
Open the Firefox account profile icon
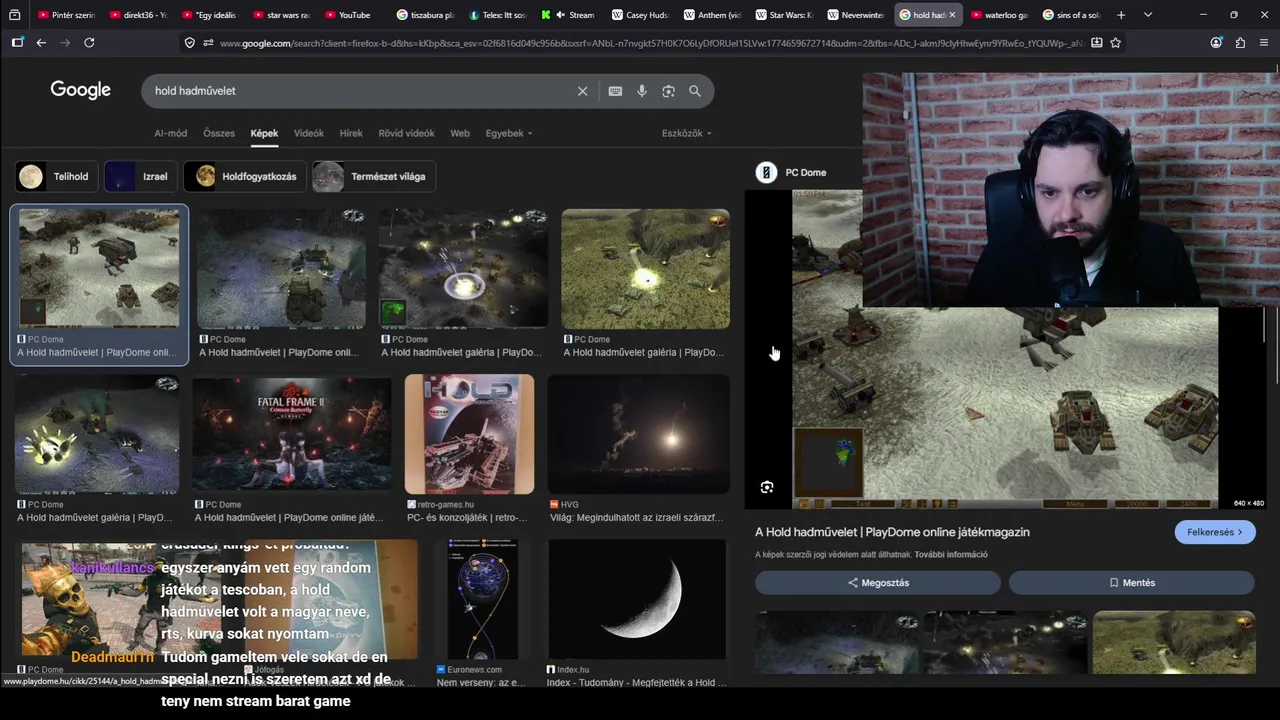coord(1216,43)
